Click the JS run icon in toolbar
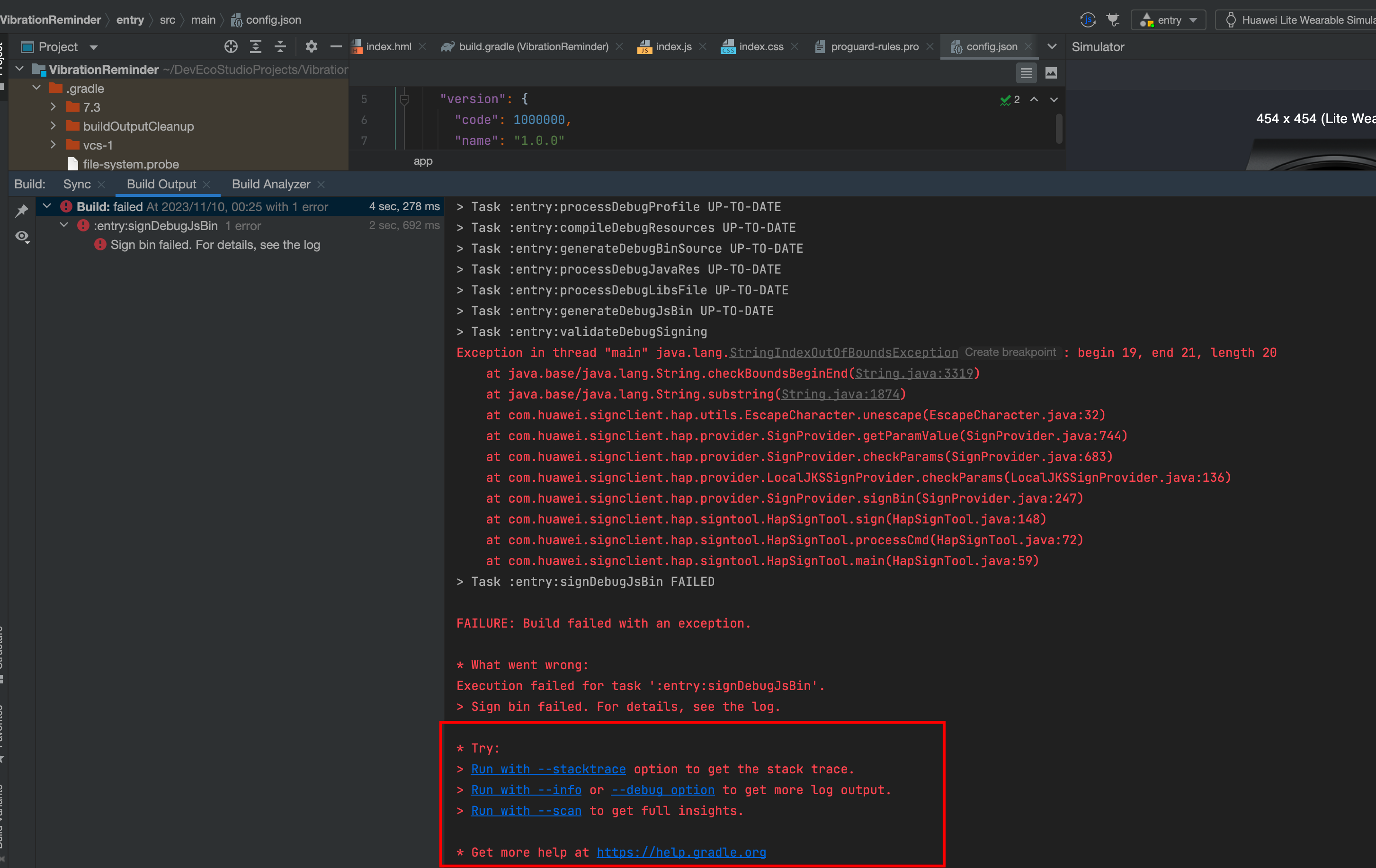 1088,20
